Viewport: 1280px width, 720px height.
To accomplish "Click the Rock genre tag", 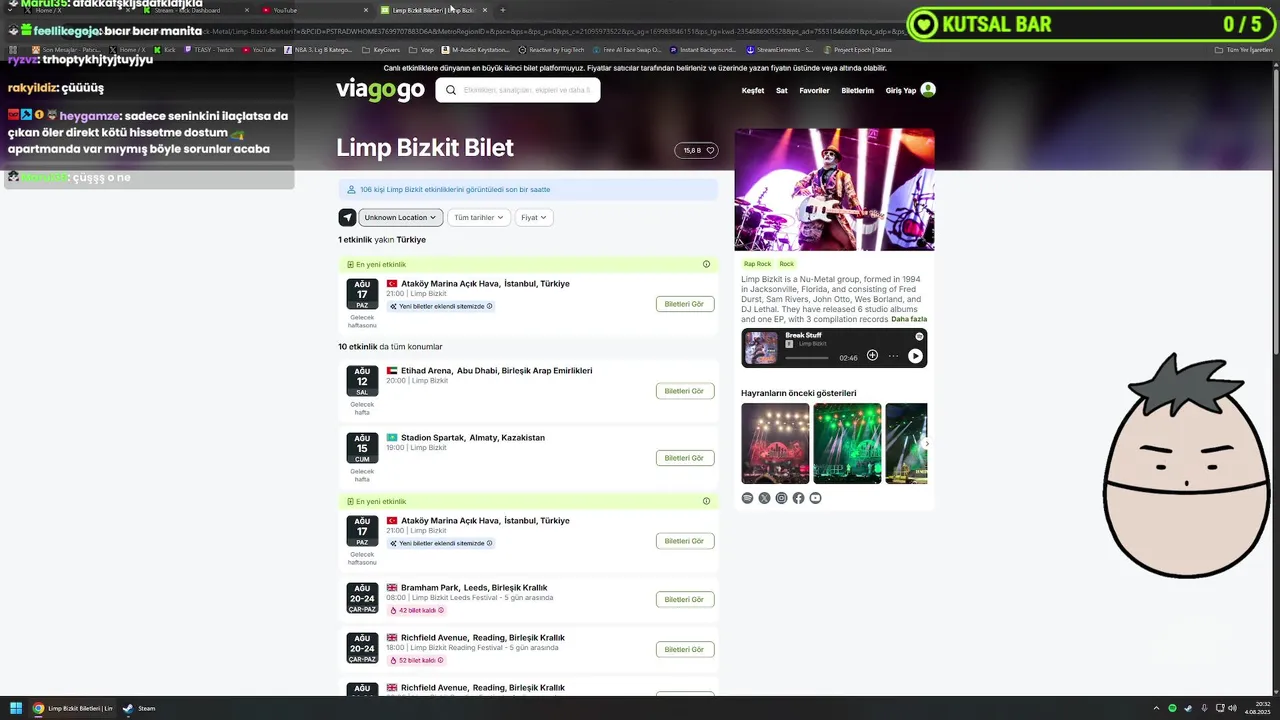I will 787,264.
